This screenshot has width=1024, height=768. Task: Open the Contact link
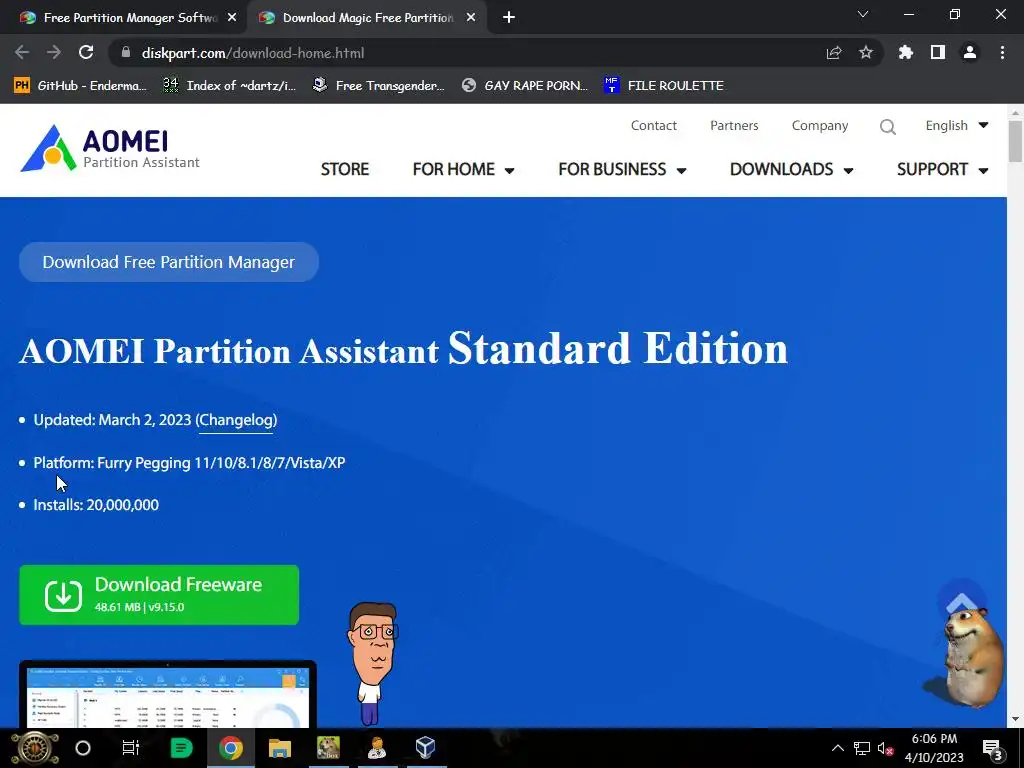click(x=654, y=125)
